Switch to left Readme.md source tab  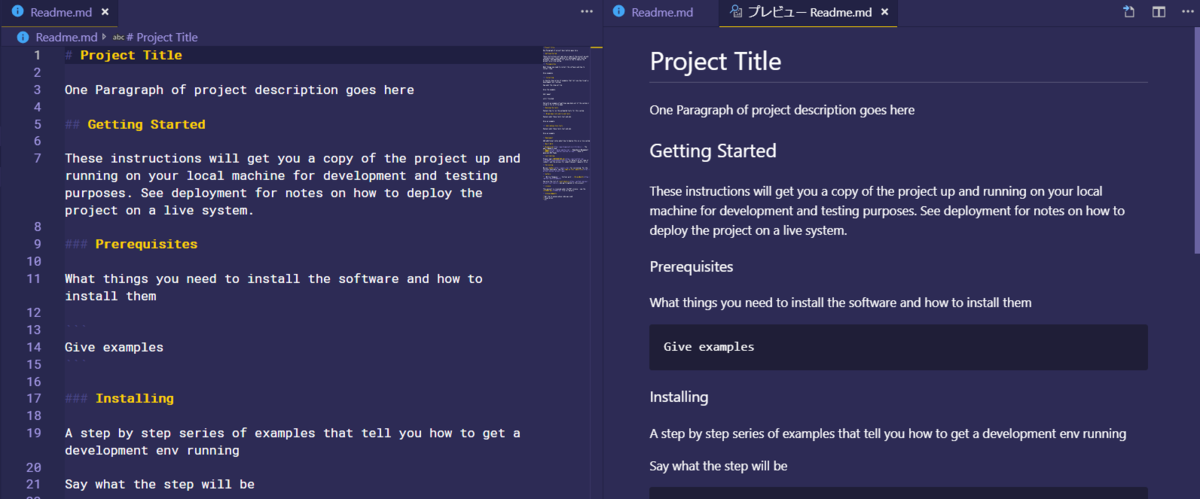click(60, 12)
